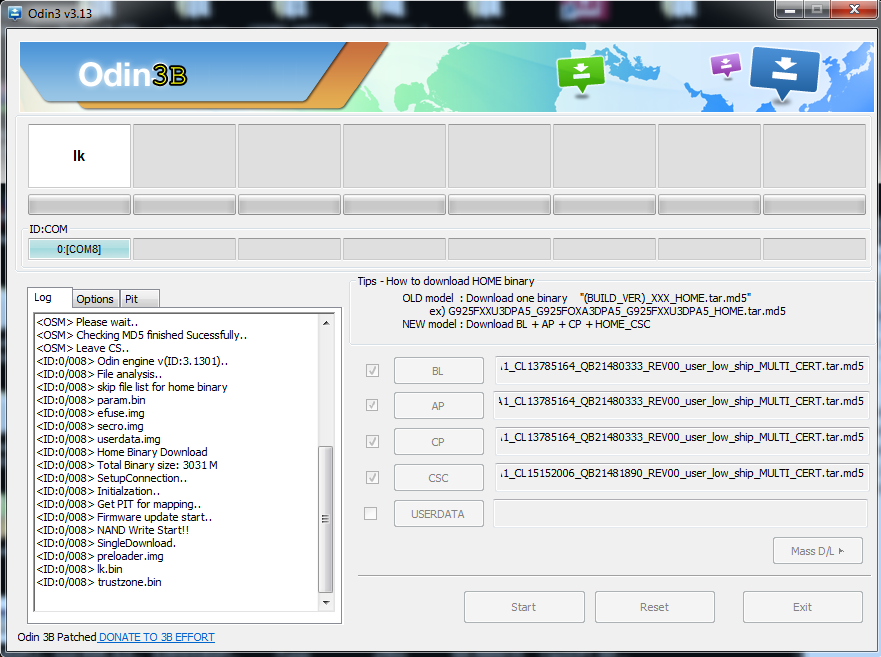Click the 'Odin 3B Patched' footer text
The image size is (881, 657).
tap(57, 637)
